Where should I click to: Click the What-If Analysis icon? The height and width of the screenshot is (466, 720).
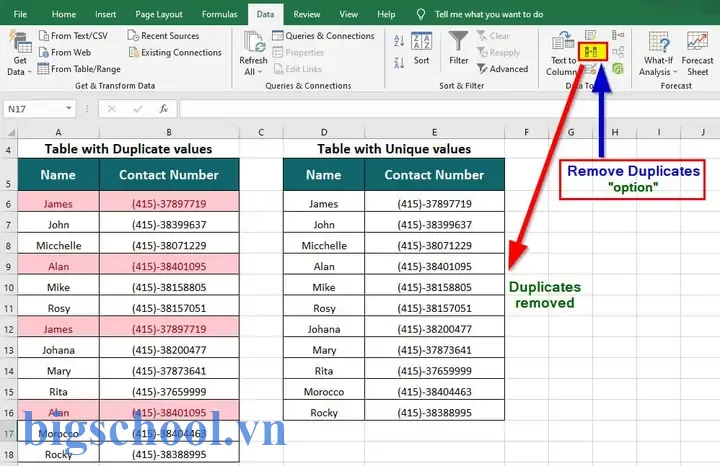pos(658,42)
